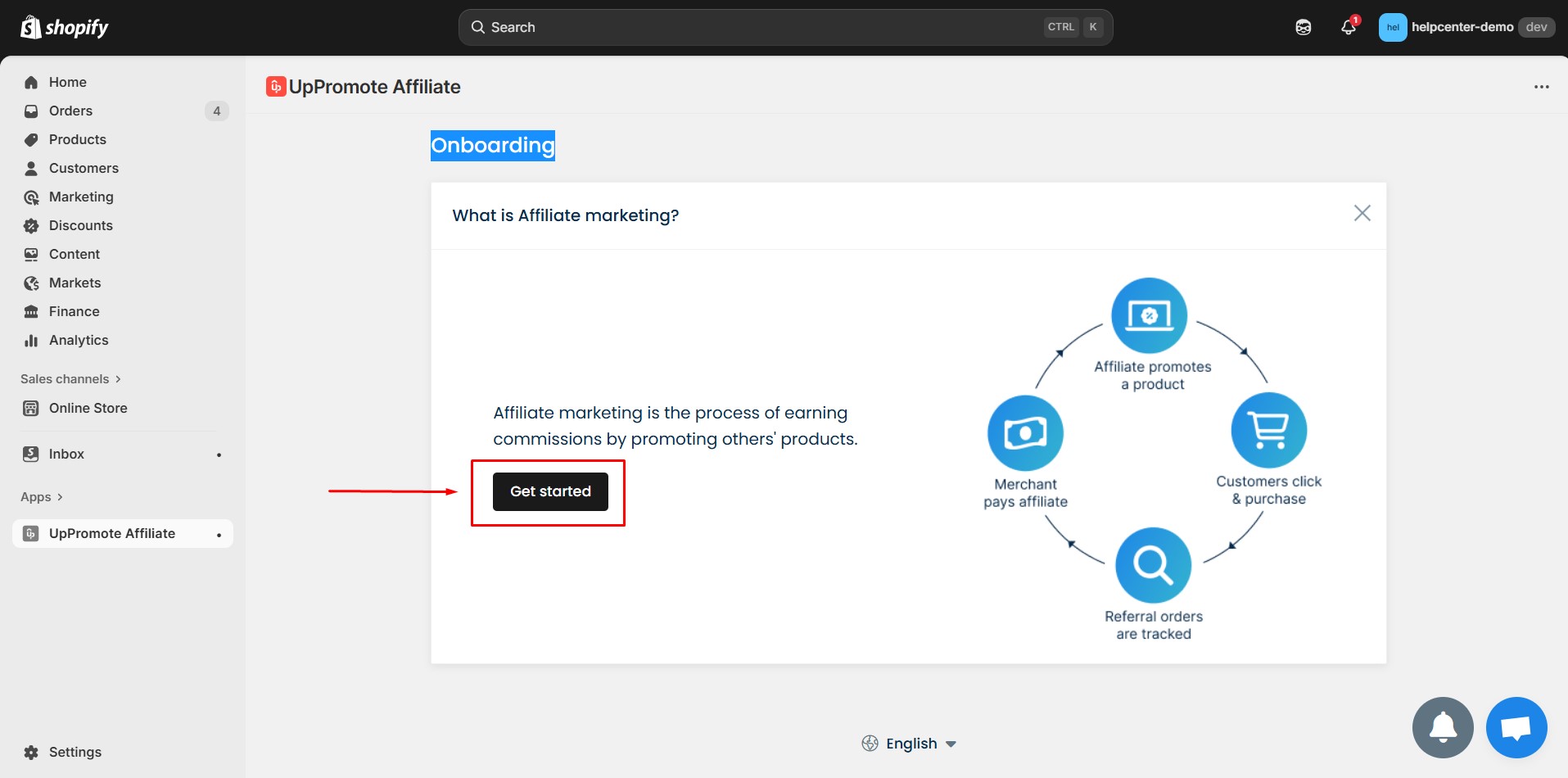Click the reminder bell widget bottom right
This screenshot has width=1568, height=778.
1442,727
